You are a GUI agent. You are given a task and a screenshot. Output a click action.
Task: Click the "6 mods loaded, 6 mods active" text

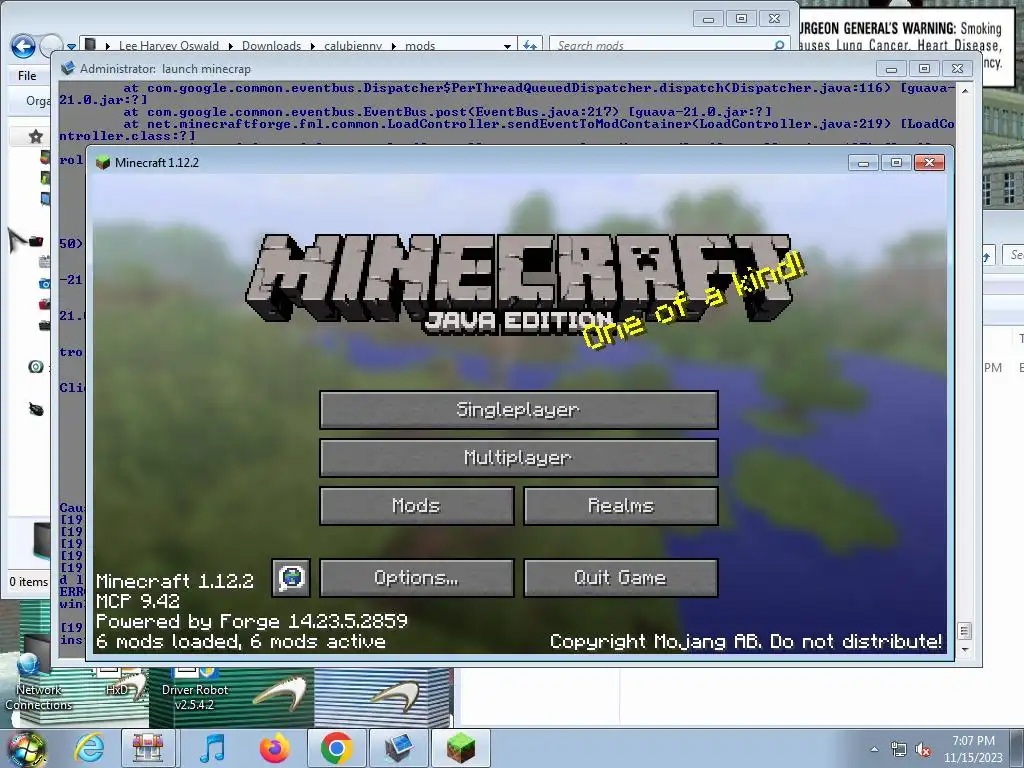(x=240, y=641)
